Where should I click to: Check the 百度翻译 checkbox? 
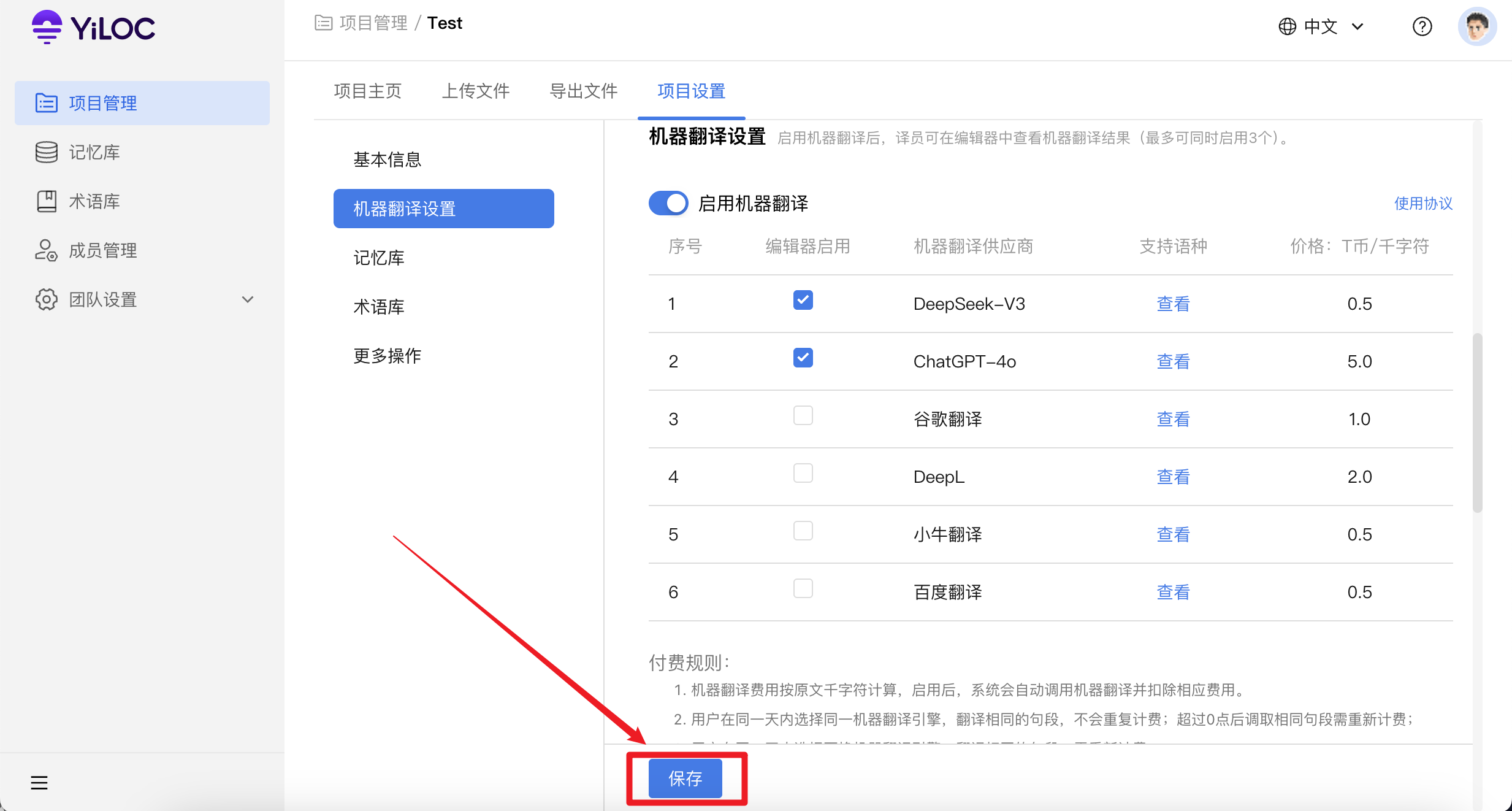(x=803, y=588)
